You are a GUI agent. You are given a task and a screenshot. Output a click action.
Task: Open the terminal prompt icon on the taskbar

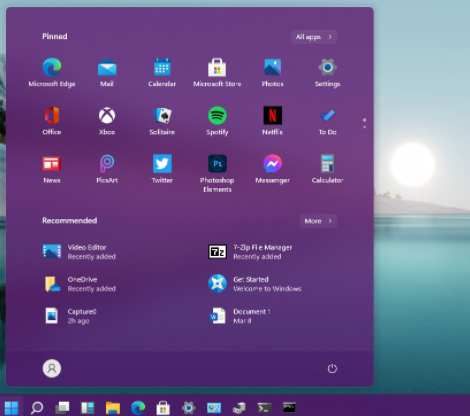click(264, 407)
